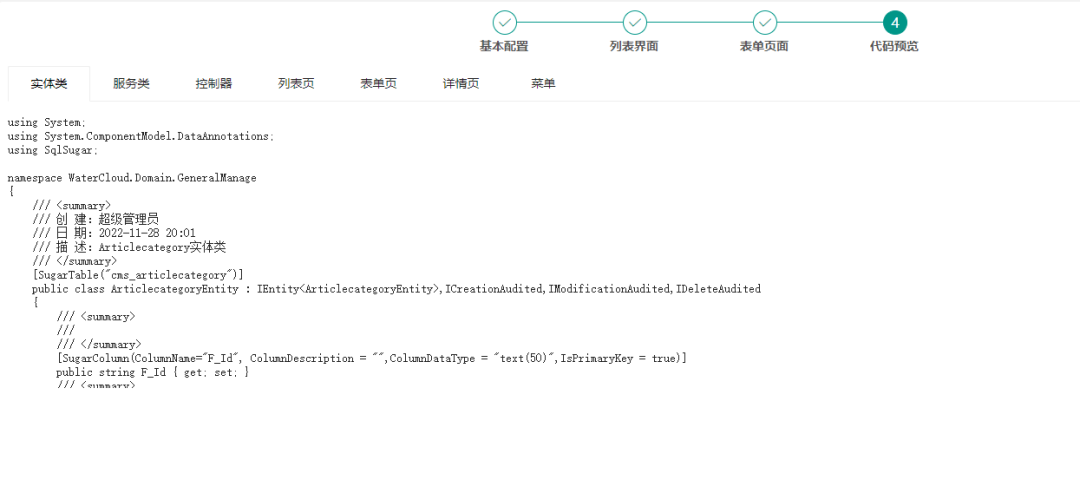Viewport: 1080px width, 487px height.
Task: Select the 实体类 tab
Action: [49, 84]
